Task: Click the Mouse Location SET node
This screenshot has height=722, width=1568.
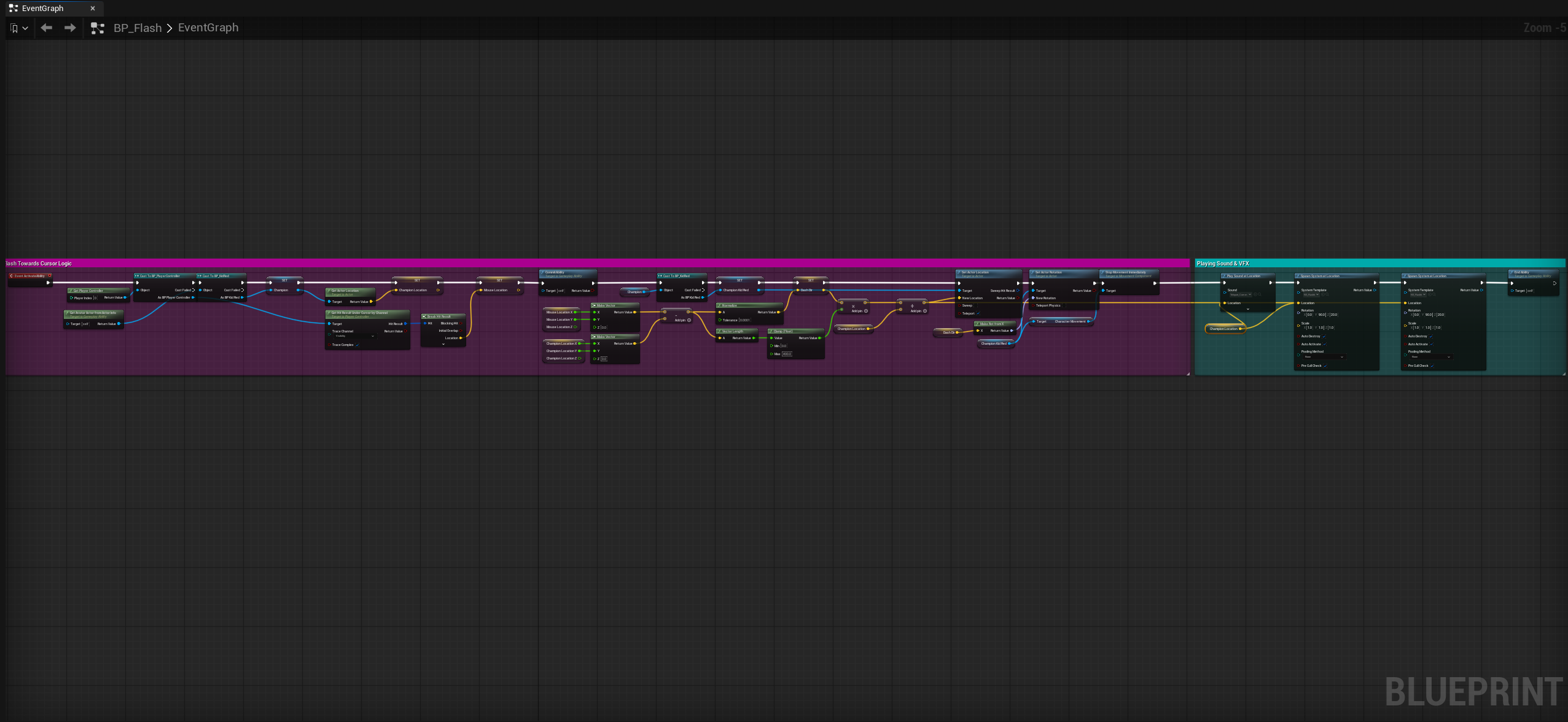Action: point(499,284)
